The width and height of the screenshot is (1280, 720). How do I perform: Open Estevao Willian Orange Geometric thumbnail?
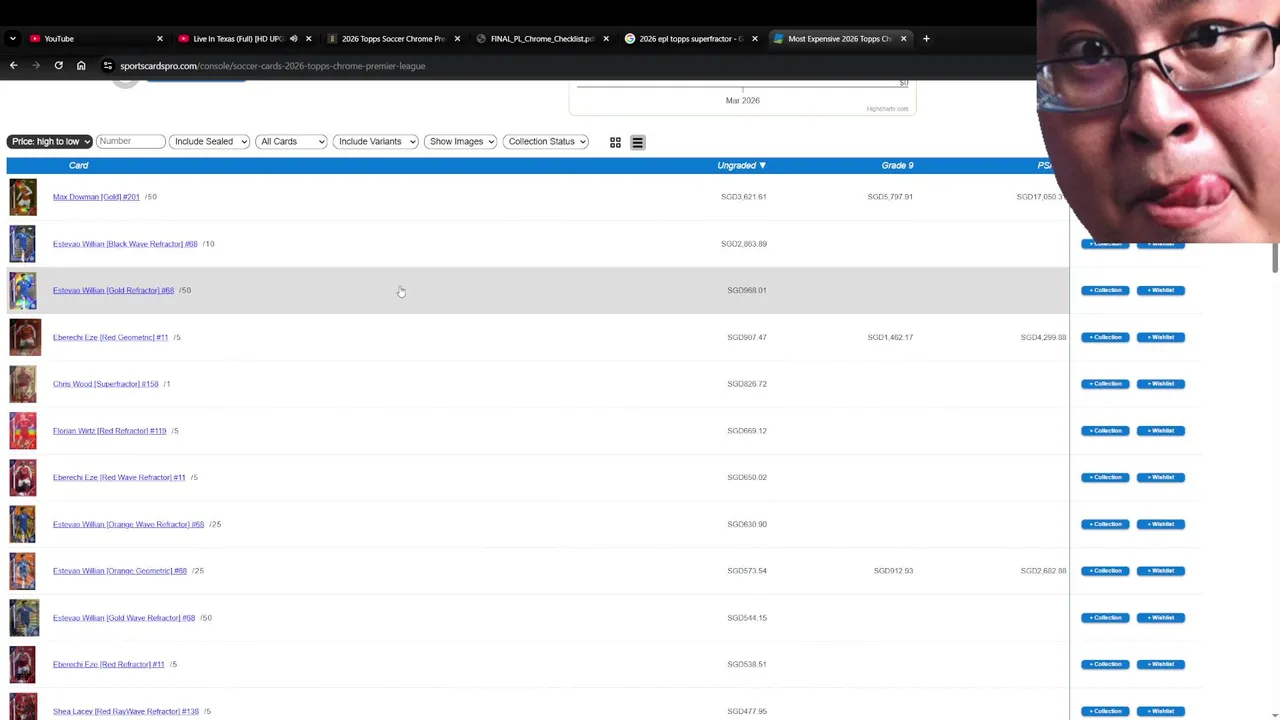pyautogui.click(x=23, y=571)
